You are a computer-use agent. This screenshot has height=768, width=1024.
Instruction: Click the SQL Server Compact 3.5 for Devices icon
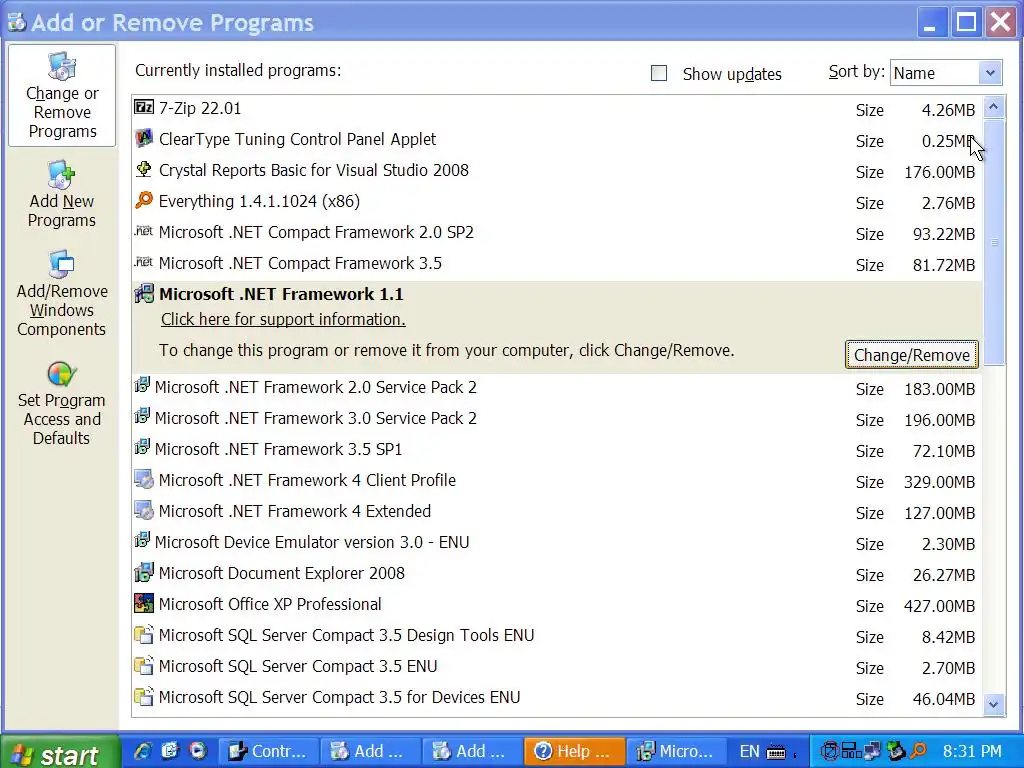click(144, 696)
